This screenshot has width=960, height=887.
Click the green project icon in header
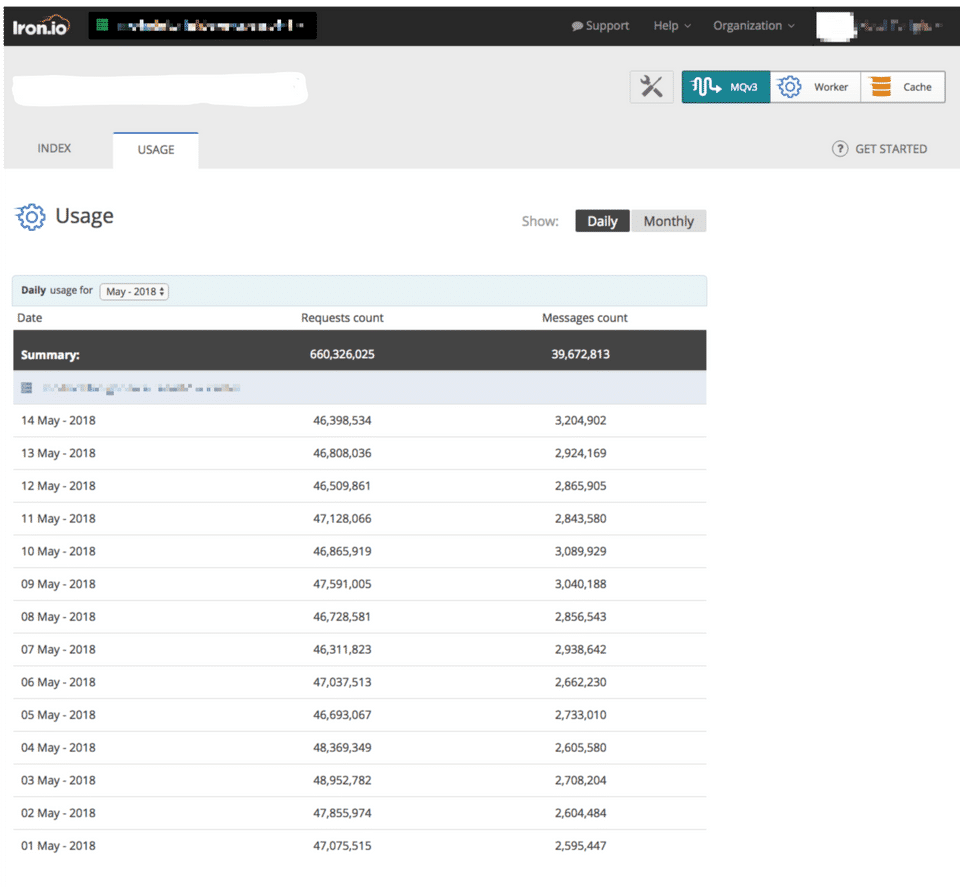102,25
